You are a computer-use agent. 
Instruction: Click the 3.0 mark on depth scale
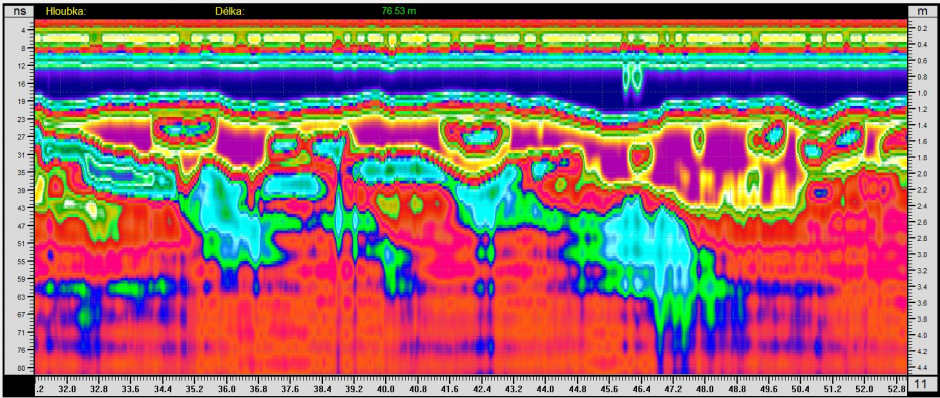[x=920, y=255]
